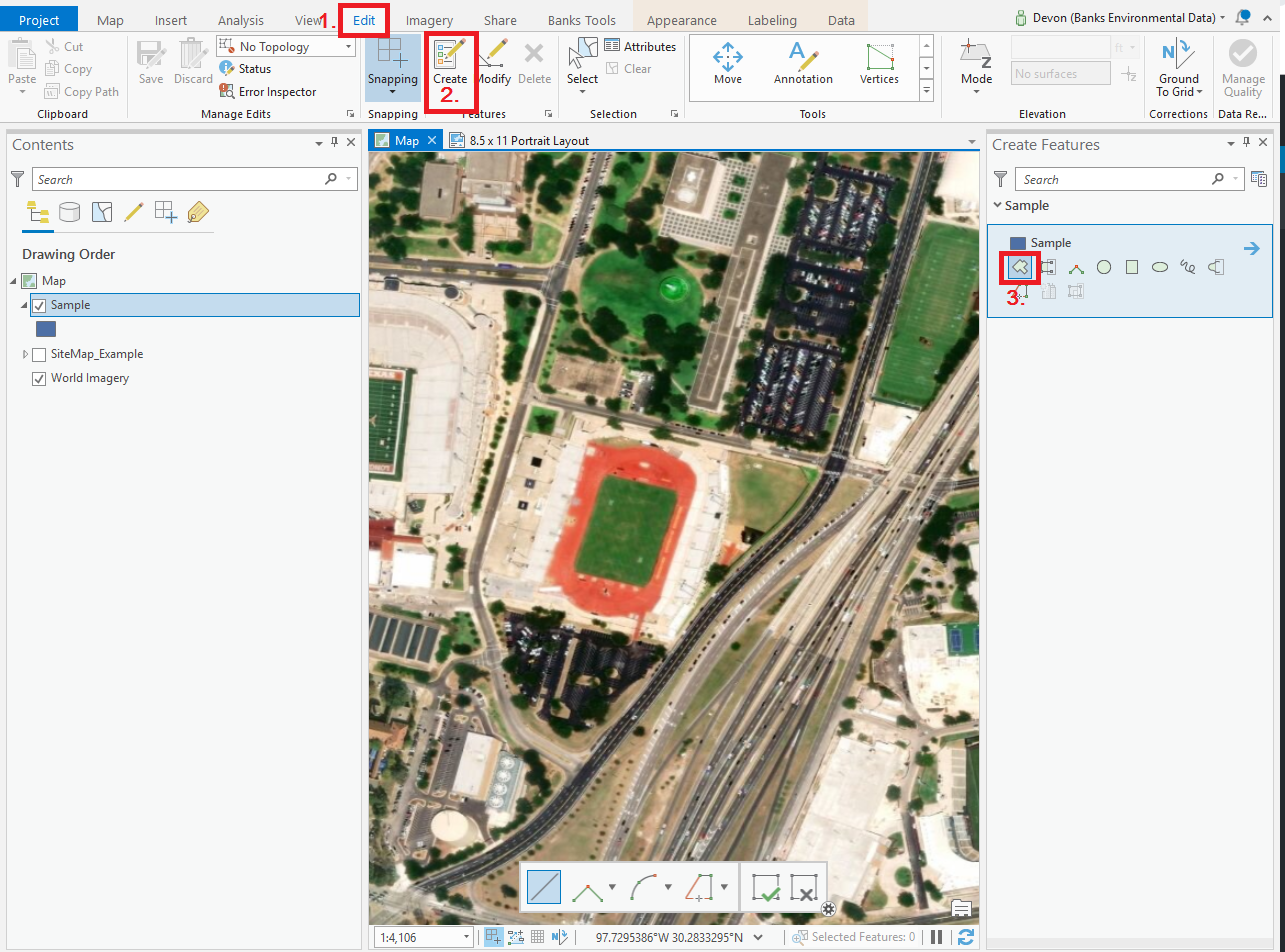Click the Clear Sketch X icon
Image resolution: width=1285 pixels, height=952 pixels.
[805, 887]
